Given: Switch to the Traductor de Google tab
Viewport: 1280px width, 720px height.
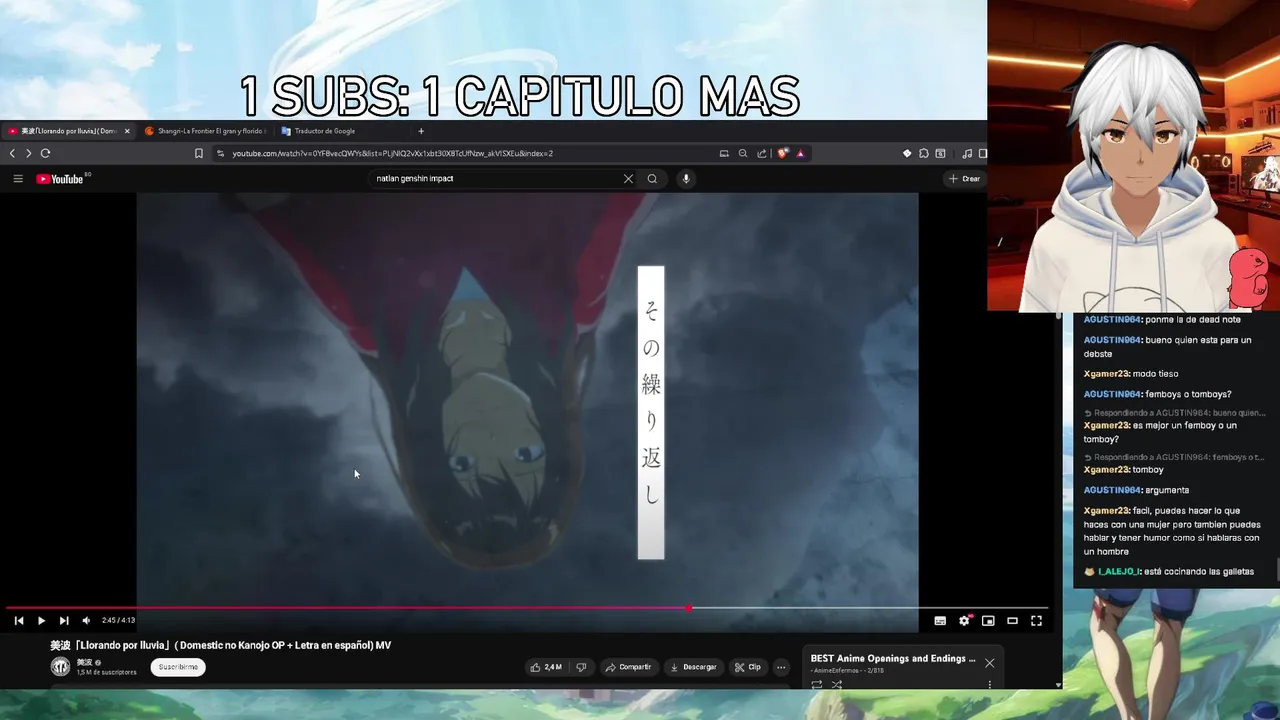Looking at the screenshot, I should (x=324, y=131).
